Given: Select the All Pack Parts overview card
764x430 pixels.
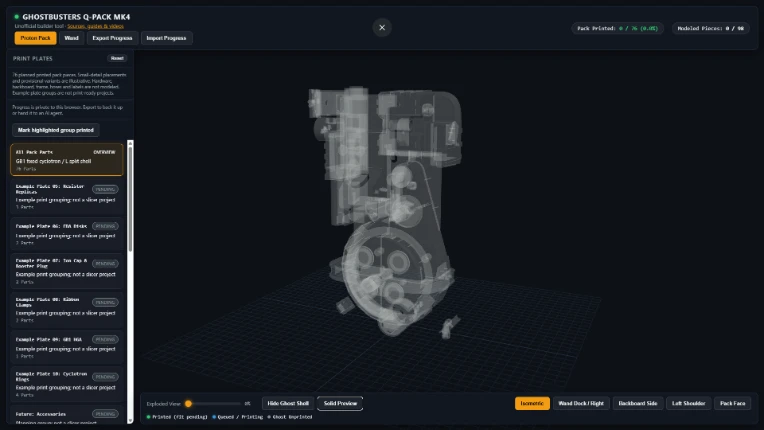Looking at the screenshot, I should tap(67, 160).
